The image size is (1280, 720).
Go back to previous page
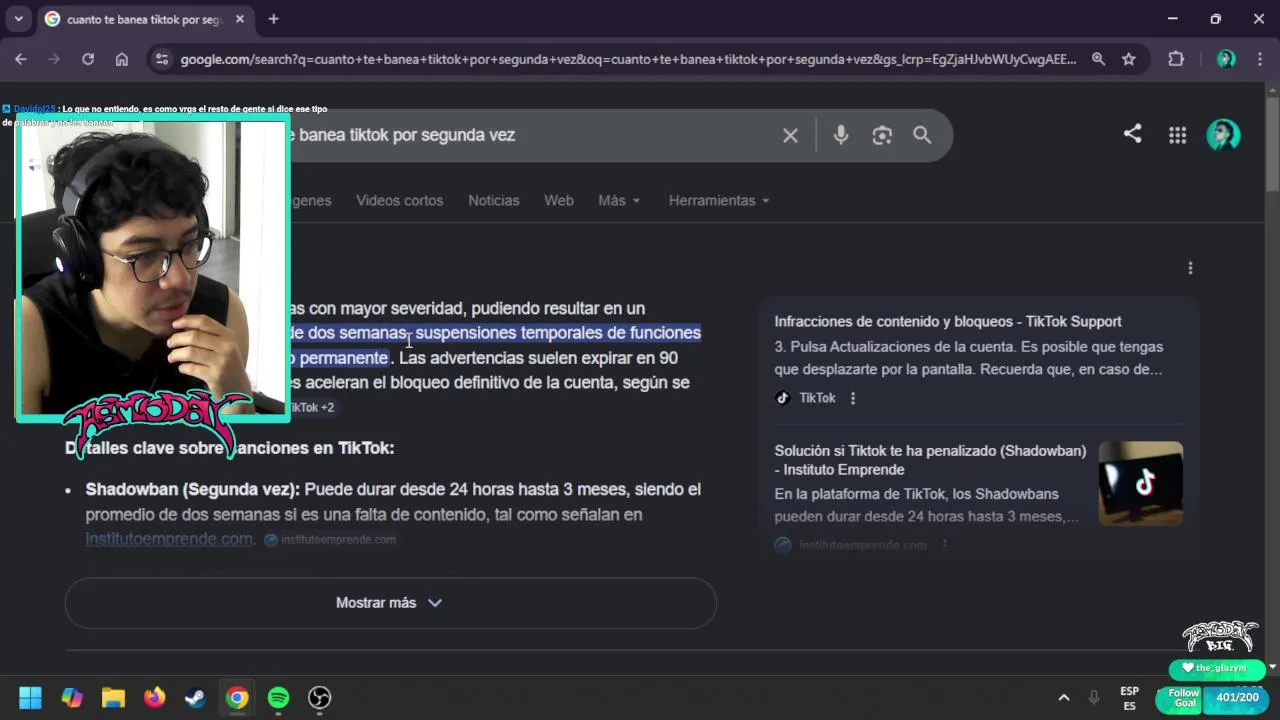click(21, 59)
